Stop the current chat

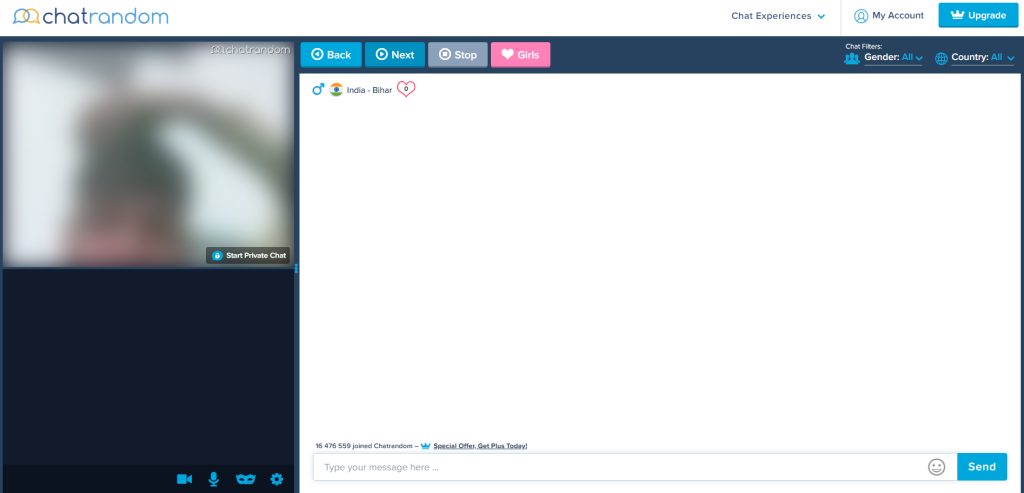[x=458, y=55]
